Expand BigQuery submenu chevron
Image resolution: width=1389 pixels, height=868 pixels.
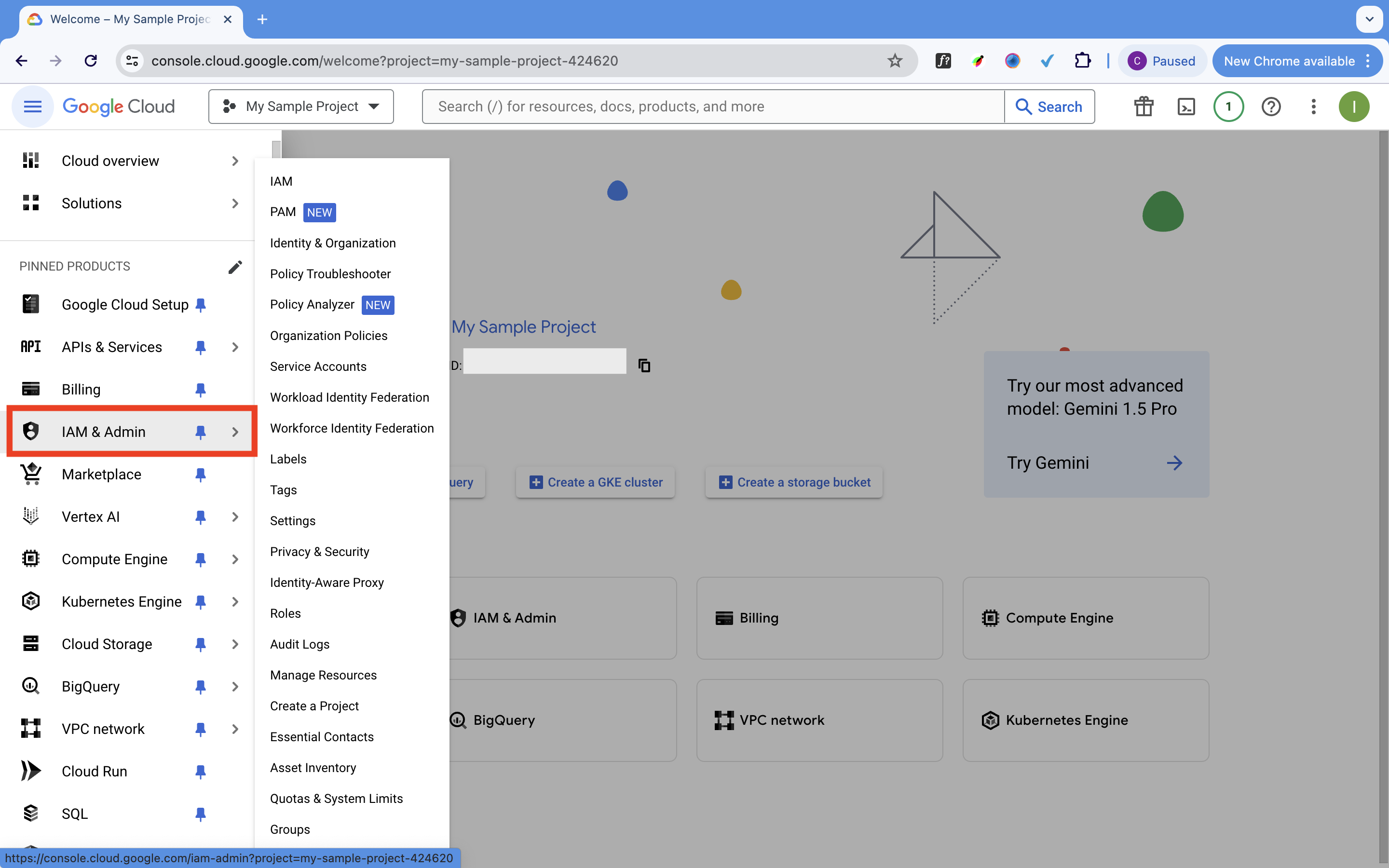(x=235, y=687)
